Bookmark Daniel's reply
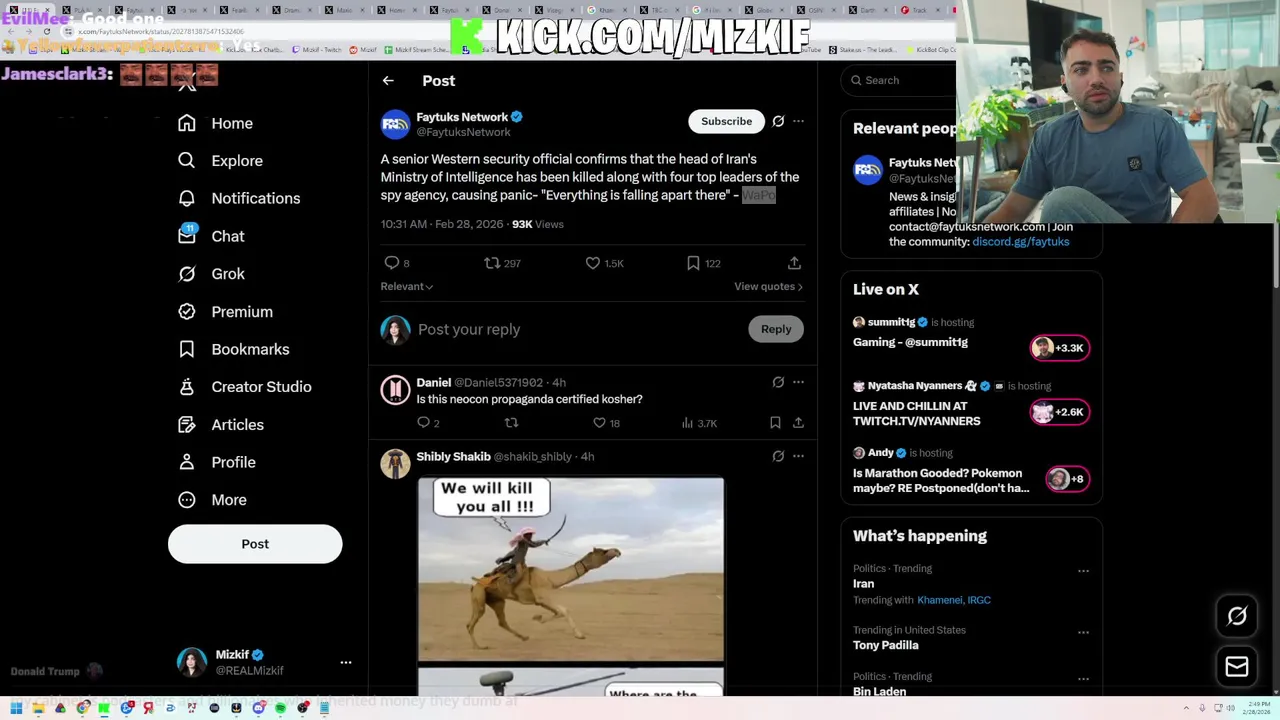This screenshot has height=720, width=1280. (x=775, y=423)
